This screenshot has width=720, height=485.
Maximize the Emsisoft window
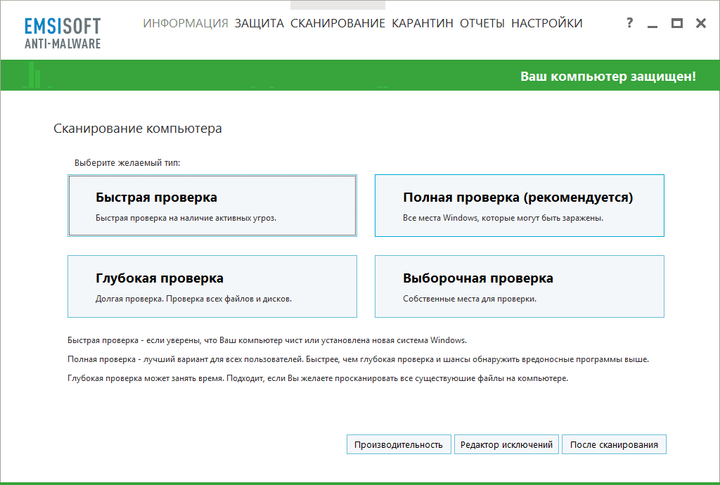(x=677, y=23)
